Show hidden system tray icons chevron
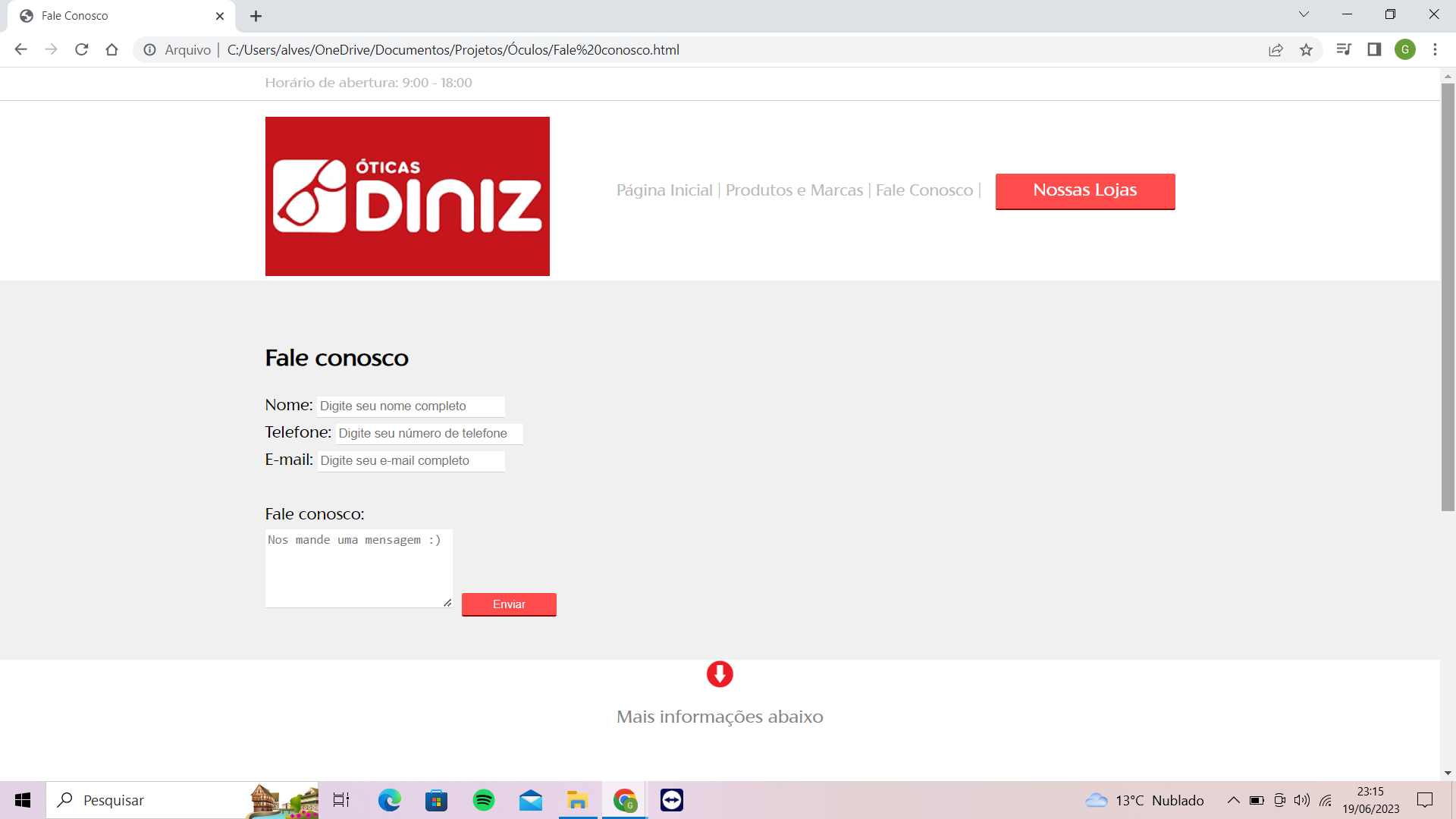The width and height of the screenshot is (1456, 819). pyautogui.click(x=1234, y=800)
